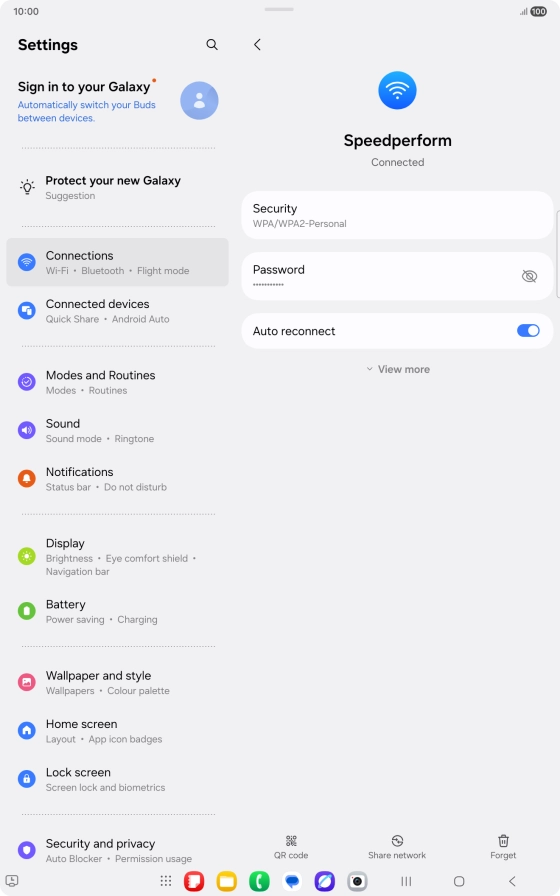Image resolution: width=560 pixels, height=896 pixels.
Task: Open Sound settings
Action: click(x=117, y=430)
